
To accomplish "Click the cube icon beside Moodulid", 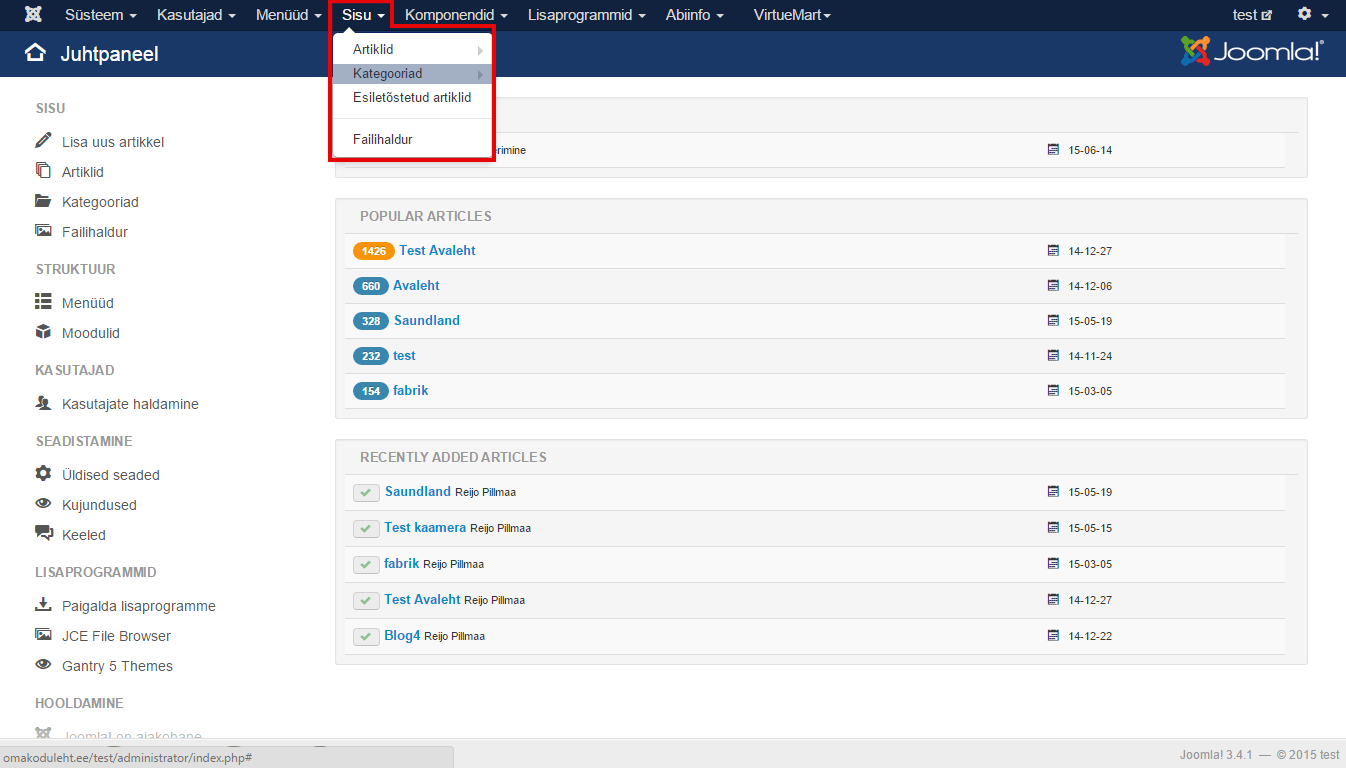I will click(43, 332).
